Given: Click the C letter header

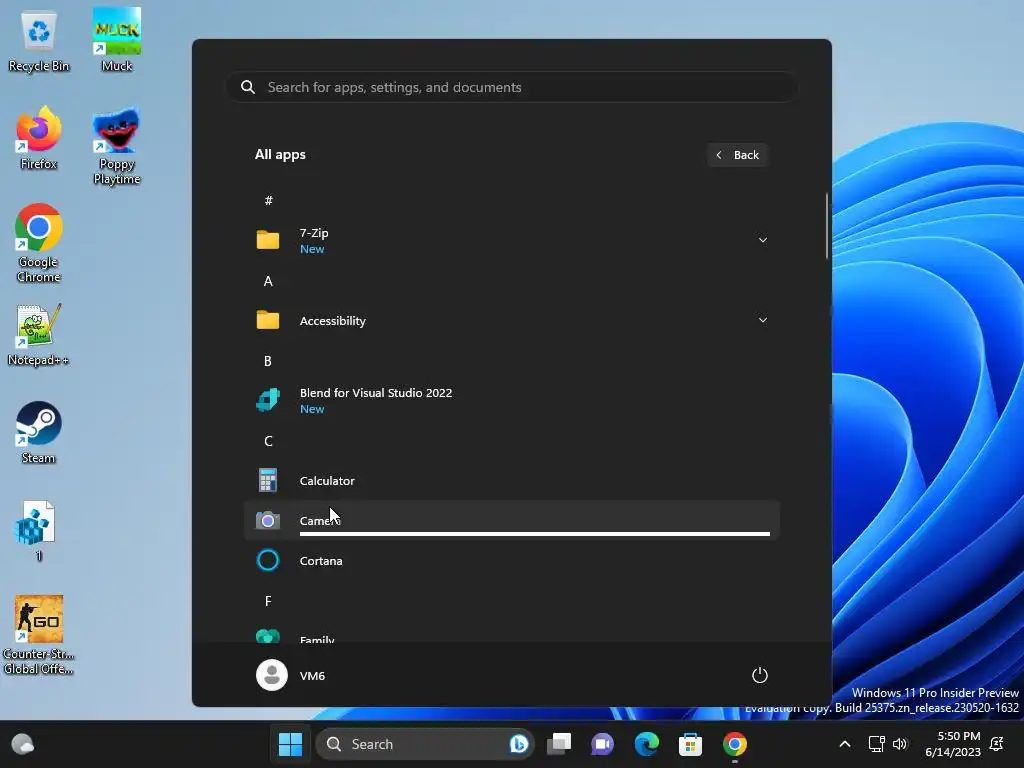Looking at the screenshot, I should click(268, 441).
